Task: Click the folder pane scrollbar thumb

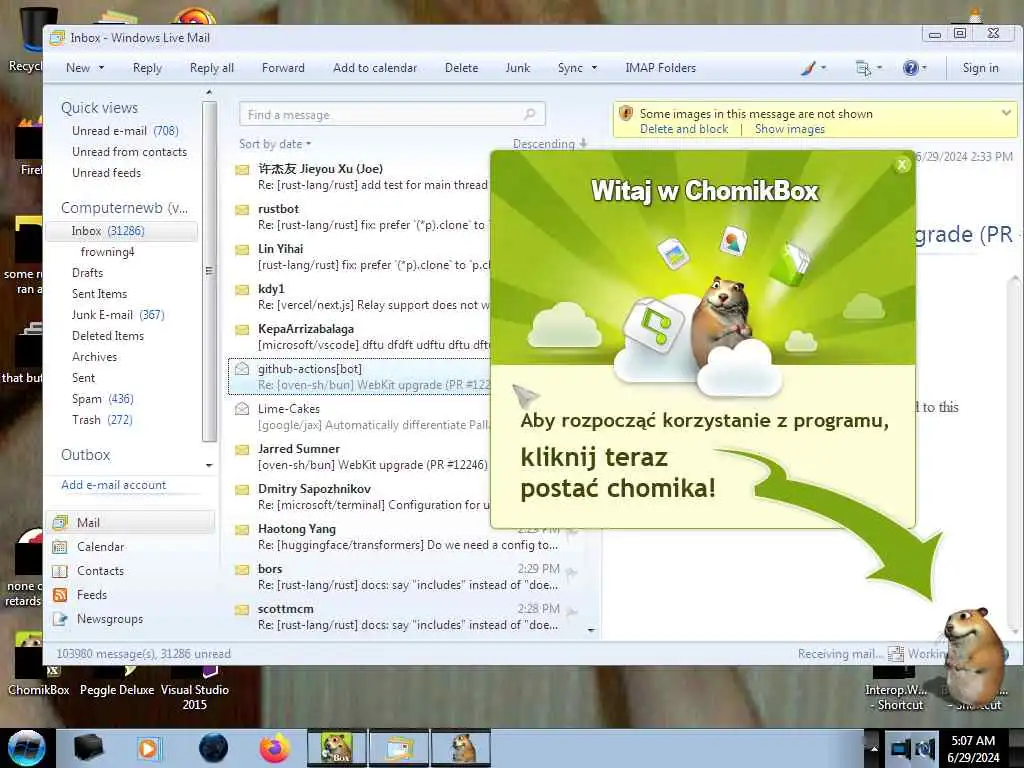Action: [209, 271]
